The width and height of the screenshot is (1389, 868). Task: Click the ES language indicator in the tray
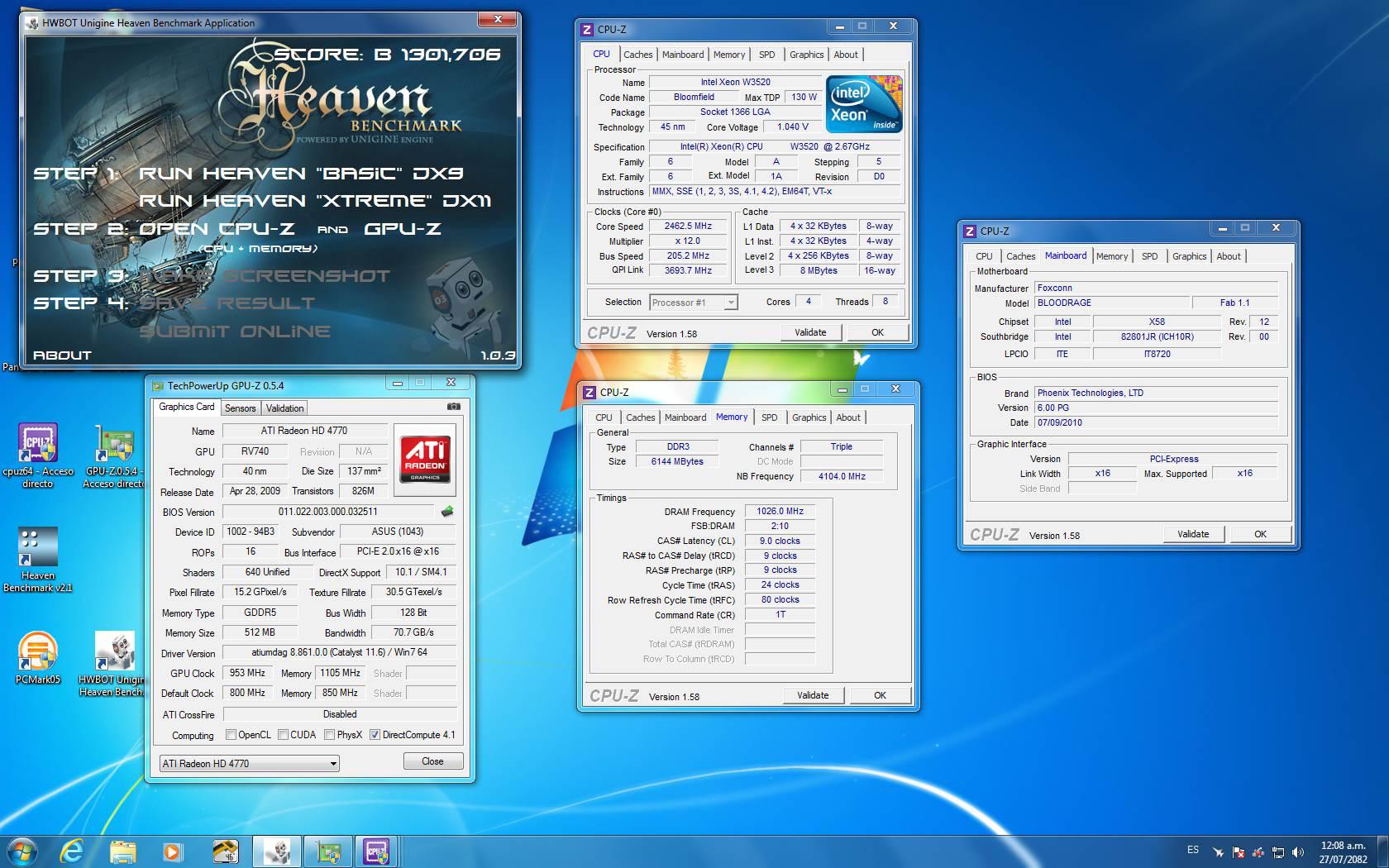coord(1193,850)
